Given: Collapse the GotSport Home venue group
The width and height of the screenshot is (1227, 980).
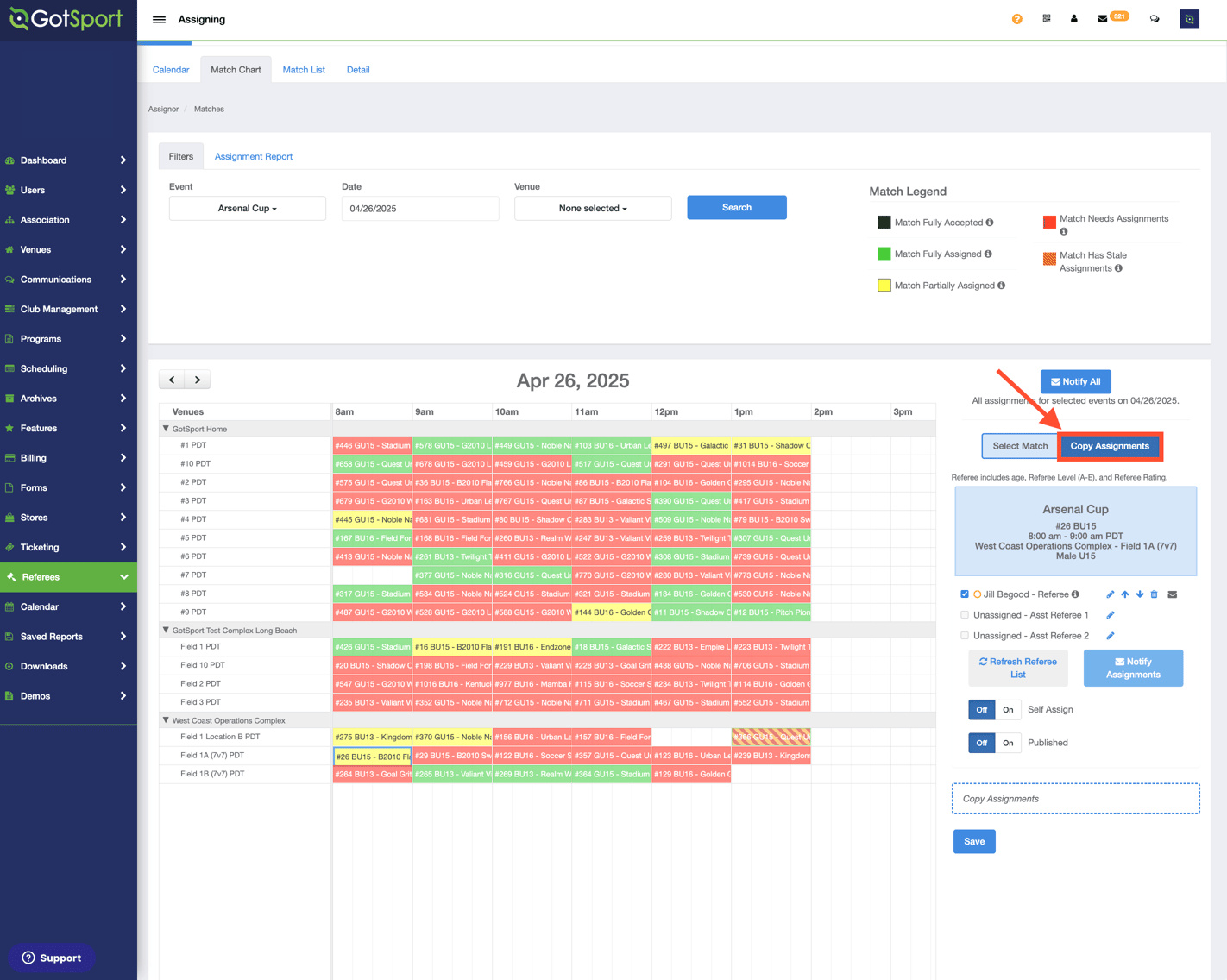Looking at the screenshot, I should tap(167, 429).
